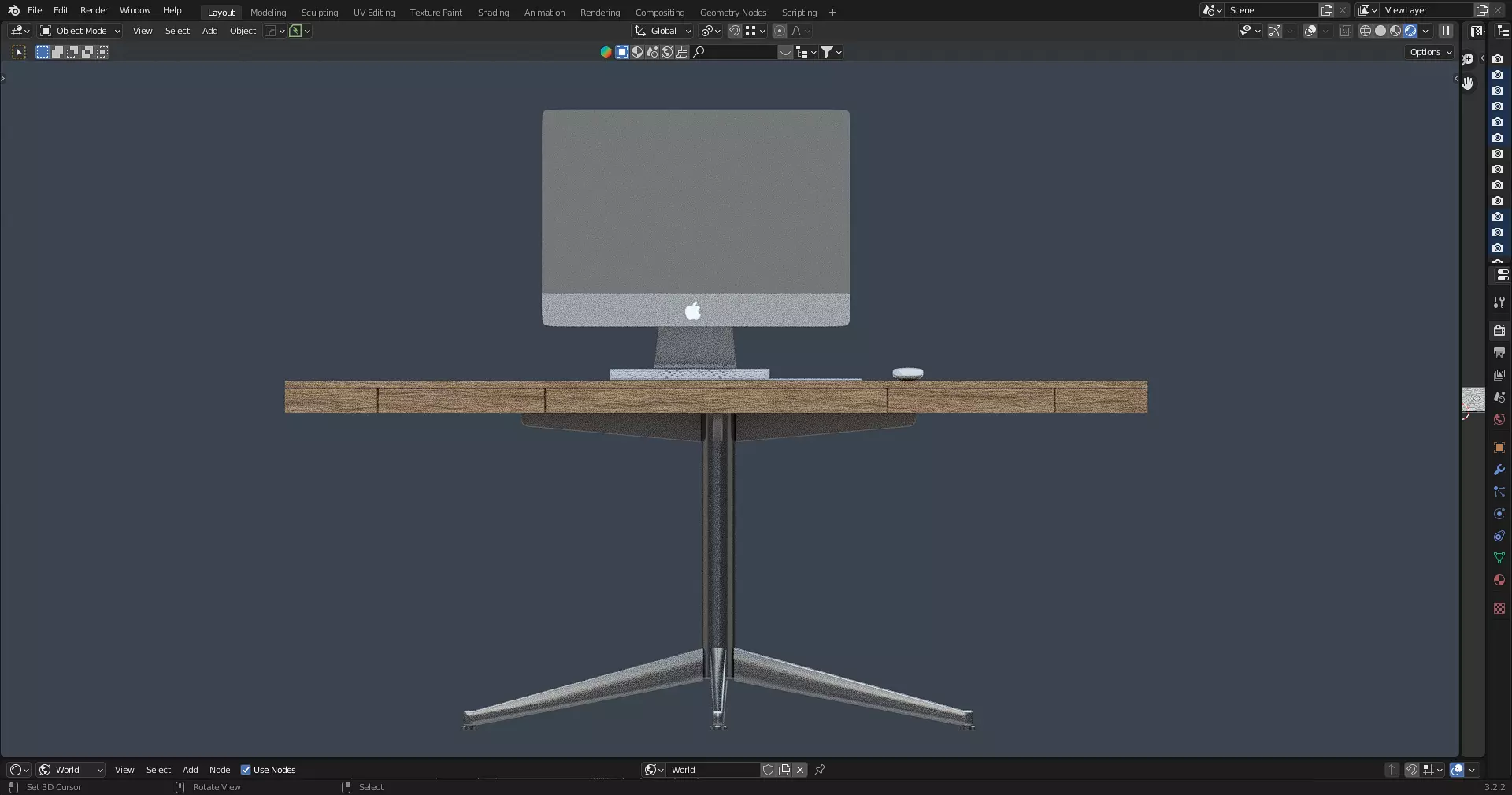
Task: Open the Object Data properties tab
Action: point(1499,558)
